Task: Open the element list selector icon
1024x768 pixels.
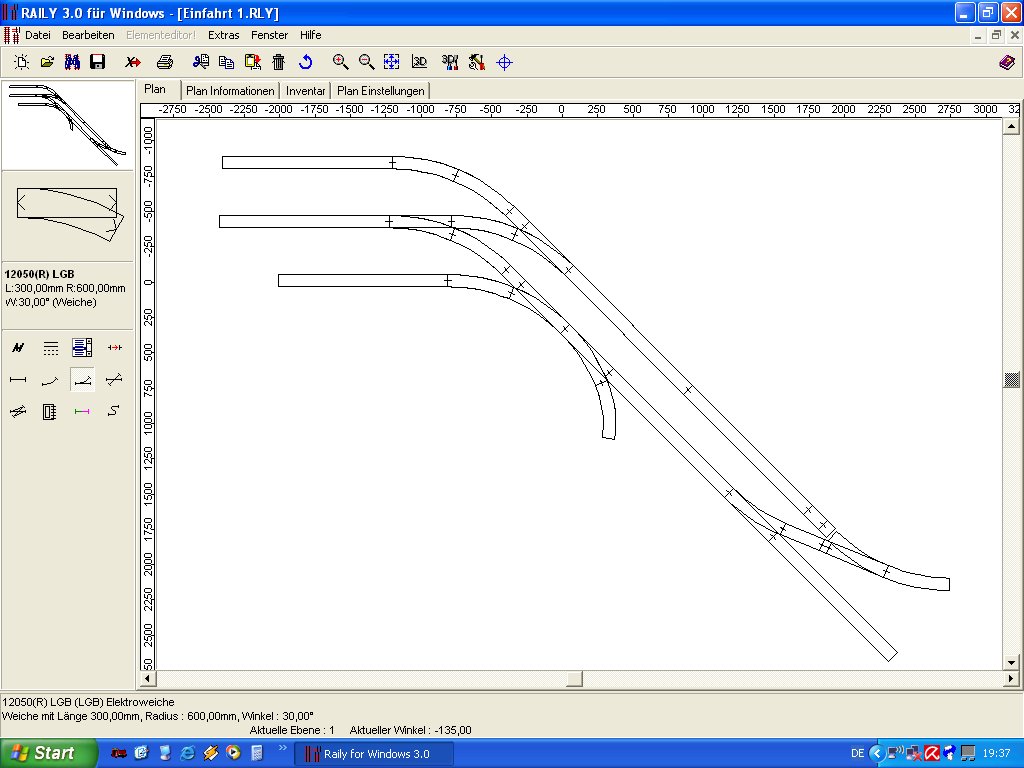Action: (82, 347)
